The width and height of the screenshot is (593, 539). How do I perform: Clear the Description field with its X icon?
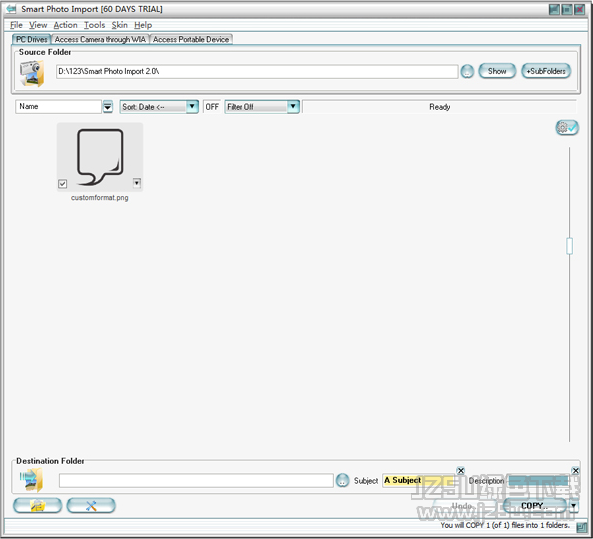click(576, 471)
